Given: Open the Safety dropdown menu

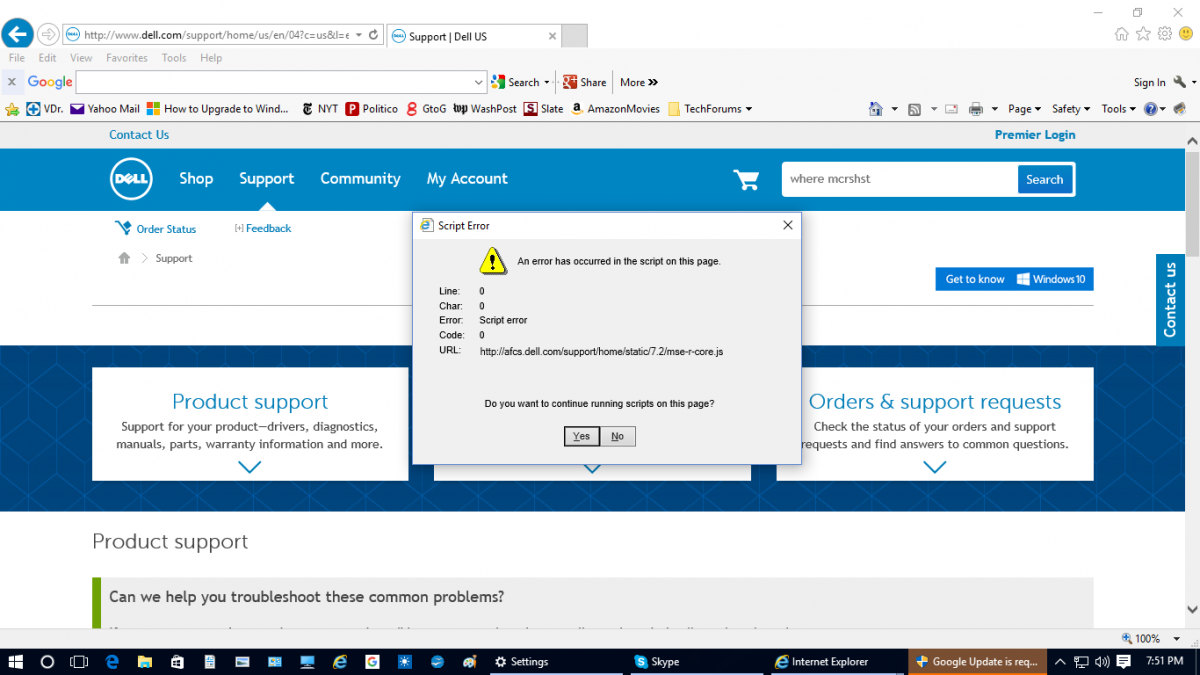Looking at the screenshot, I should 1070,109.
